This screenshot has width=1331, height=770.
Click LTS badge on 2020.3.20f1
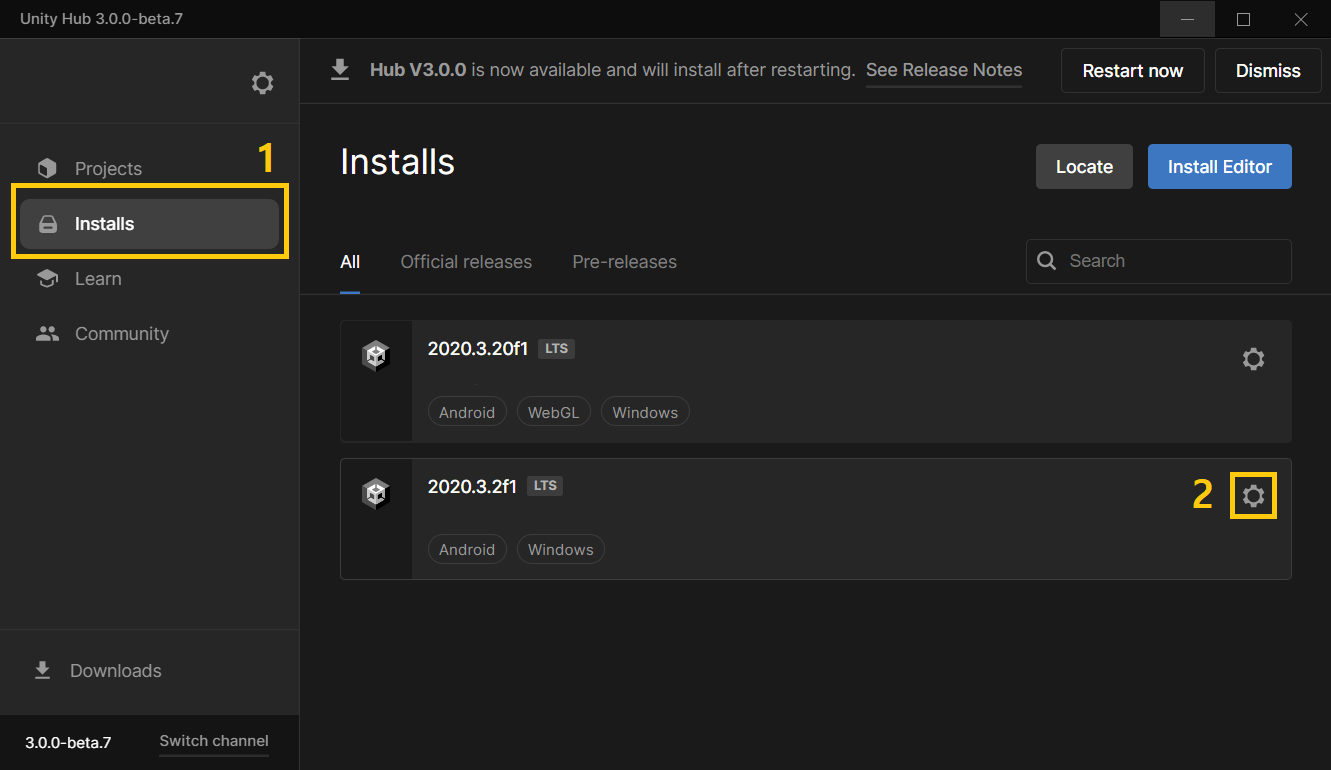[557, 349]
